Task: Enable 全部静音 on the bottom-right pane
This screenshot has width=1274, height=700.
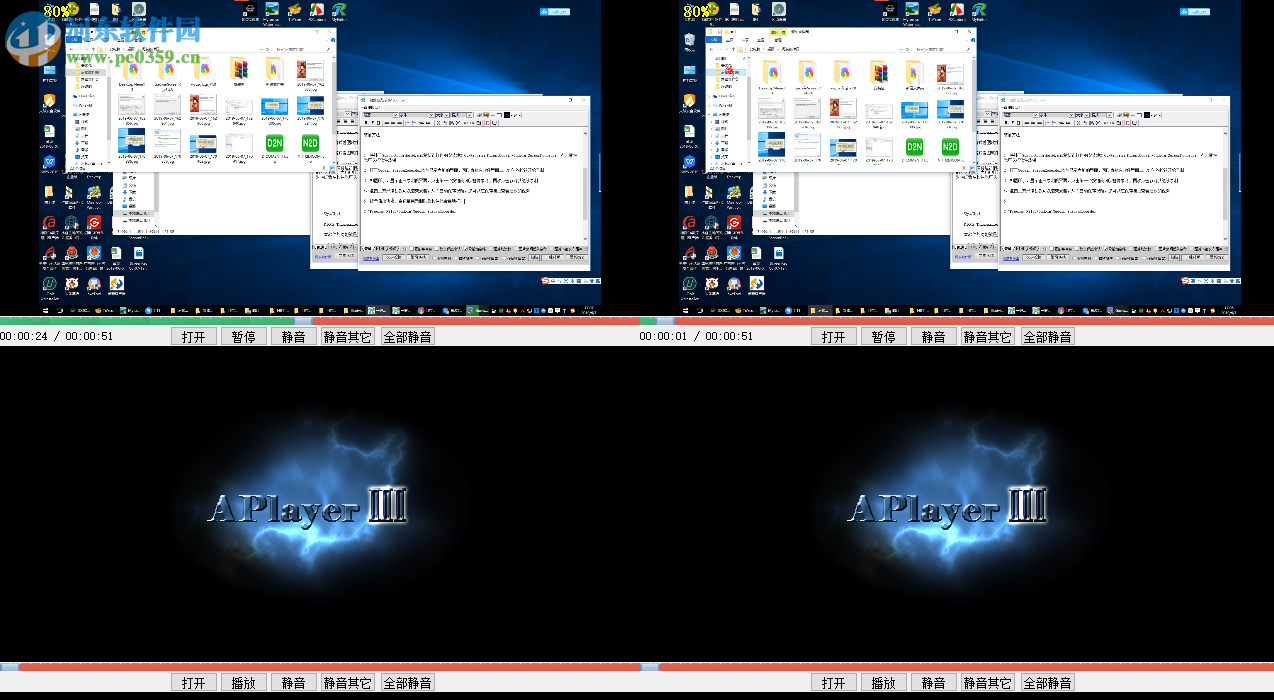Action: [x=1046, y=682]
